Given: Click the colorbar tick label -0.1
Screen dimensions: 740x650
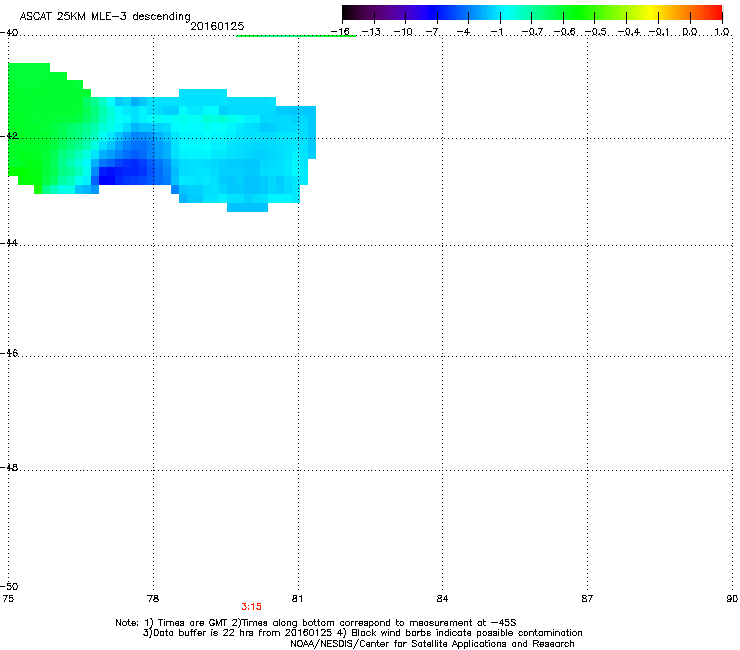Looking at the screenshot, I should (659, 32).
